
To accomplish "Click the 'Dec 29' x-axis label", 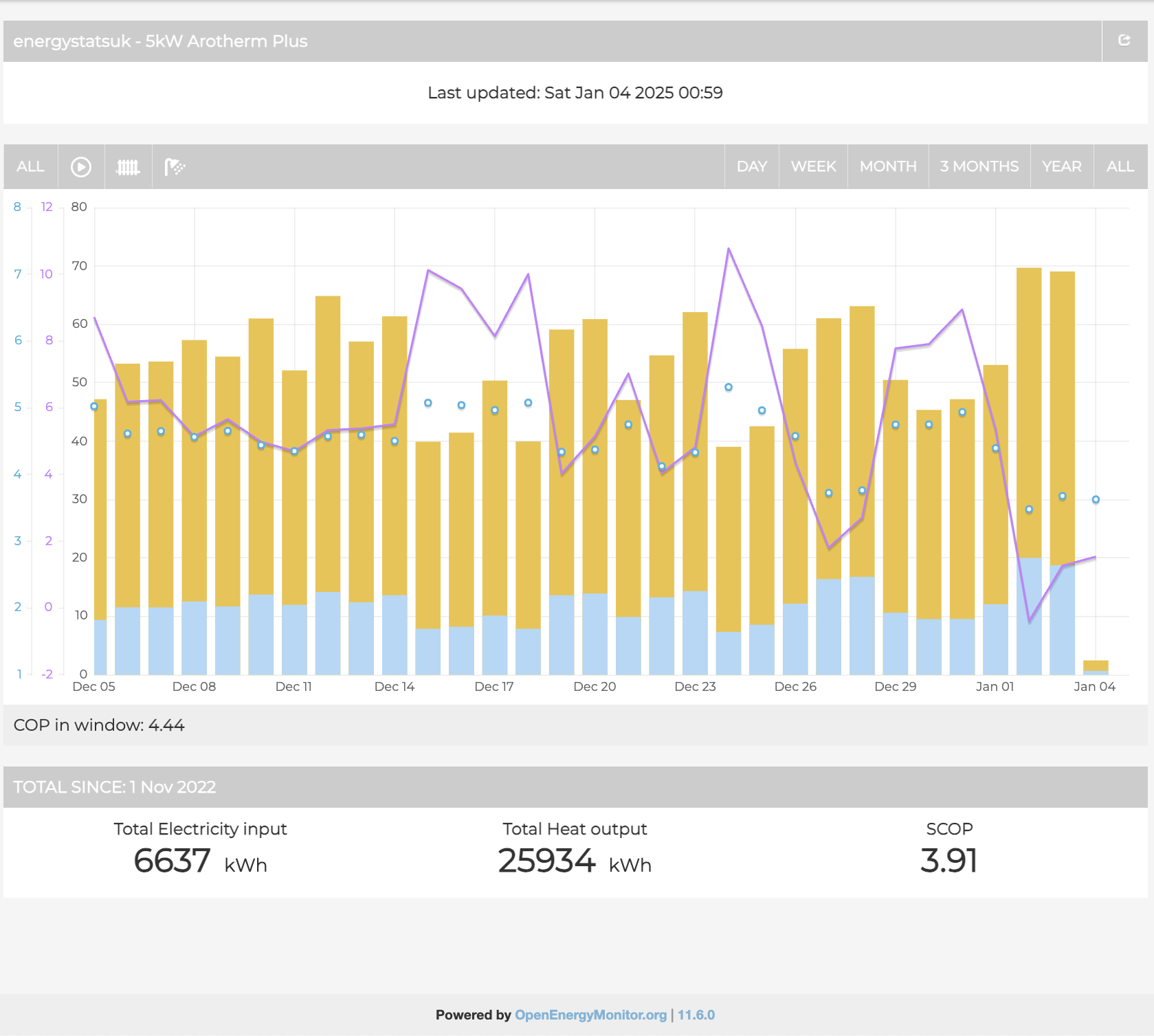I will coord(895,686).
